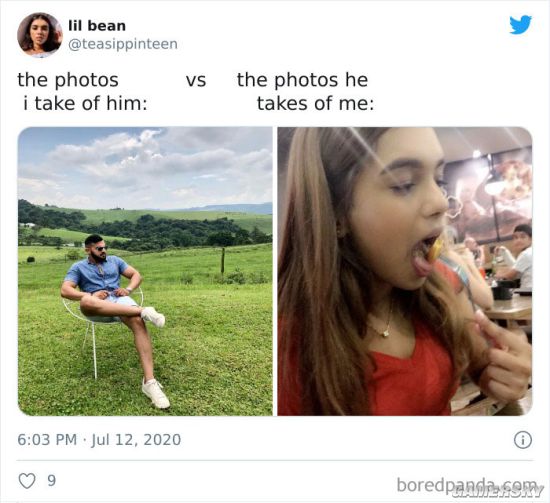The image size is (550, 503).
Task: Click the necklace in the right photo
Action: click(384, 323)
